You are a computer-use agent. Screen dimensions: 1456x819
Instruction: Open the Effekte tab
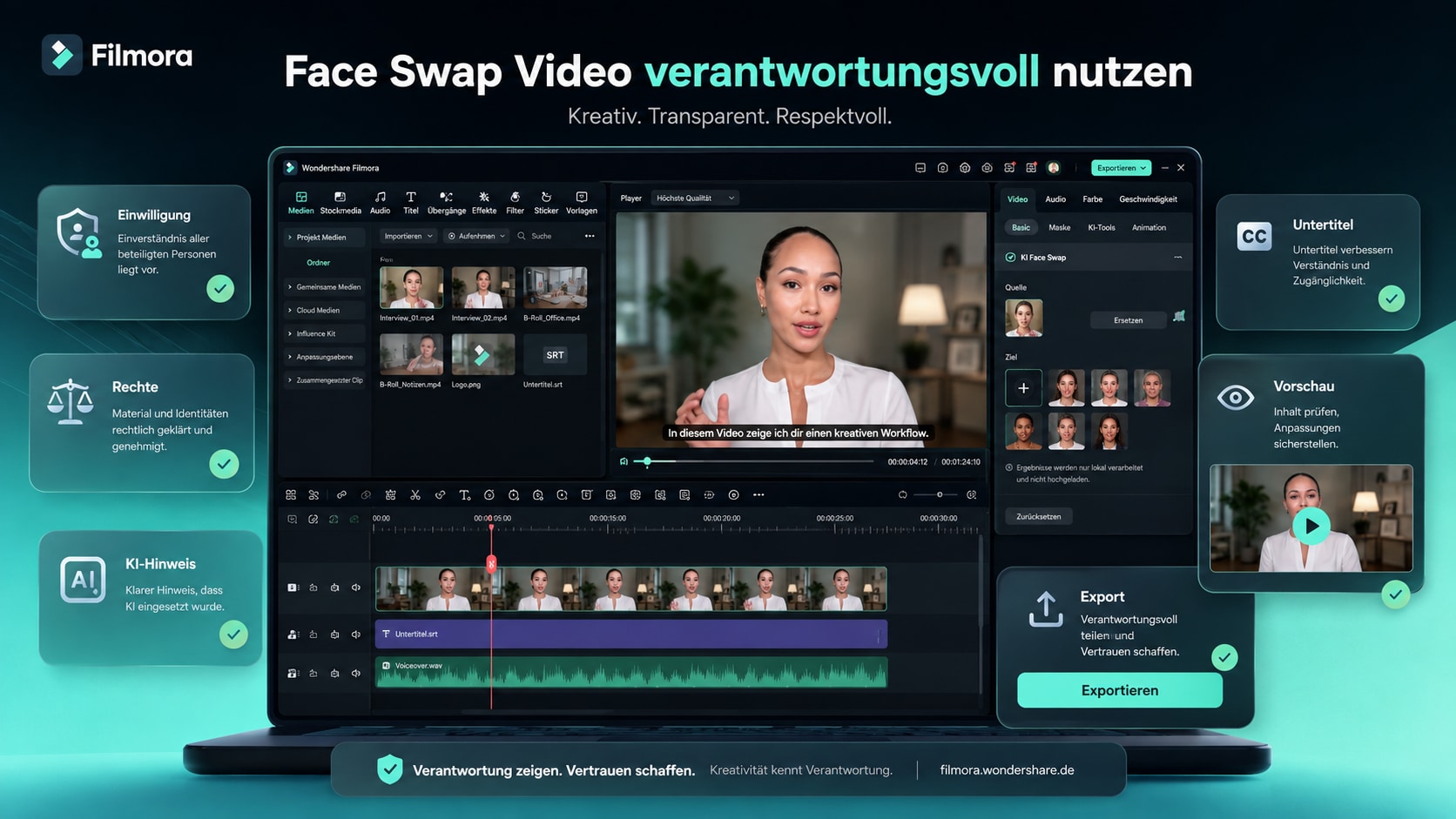point(484,203)
